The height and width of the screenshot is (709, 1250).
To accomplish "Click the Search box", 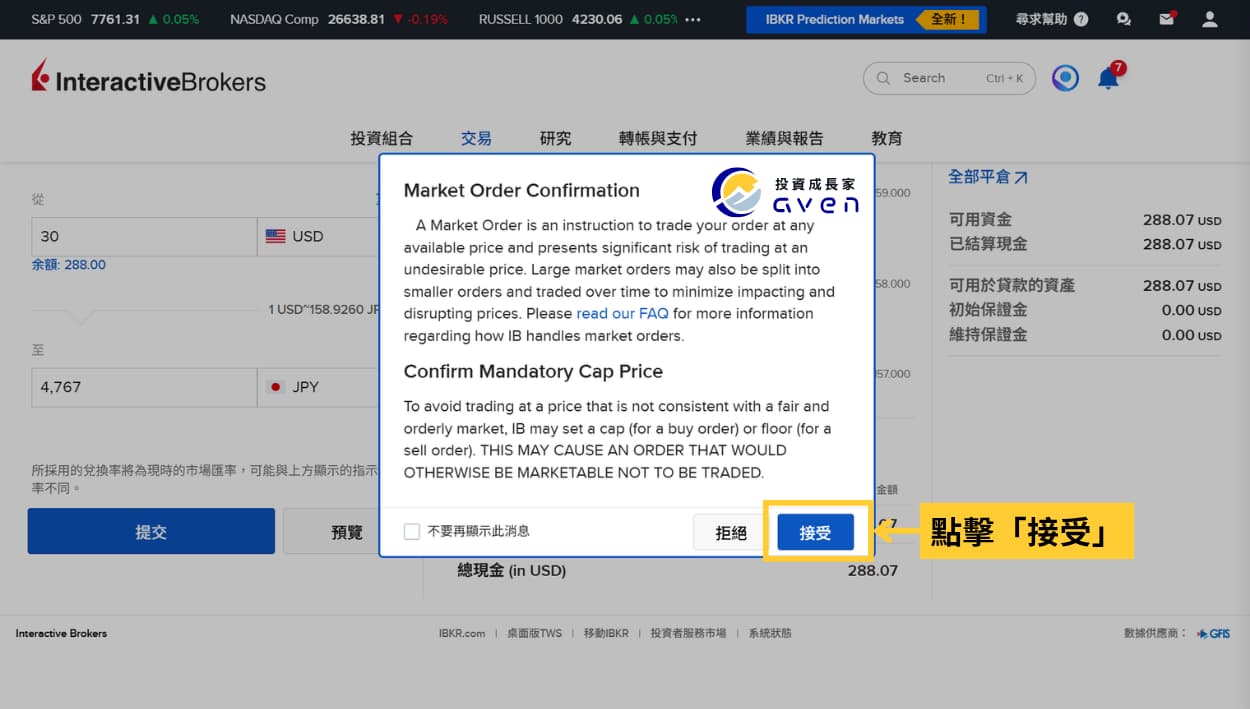I will coord(949,78).
